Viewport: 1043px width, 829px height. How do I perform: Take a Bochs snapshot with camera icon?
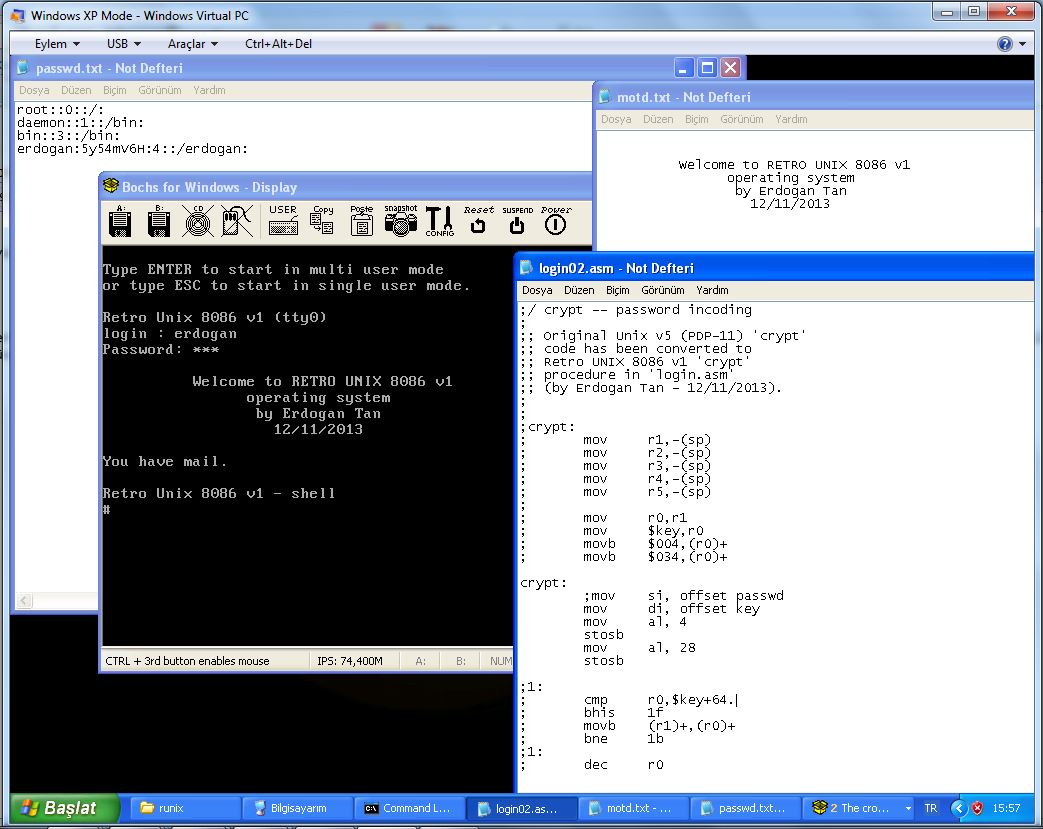[400, 221]
